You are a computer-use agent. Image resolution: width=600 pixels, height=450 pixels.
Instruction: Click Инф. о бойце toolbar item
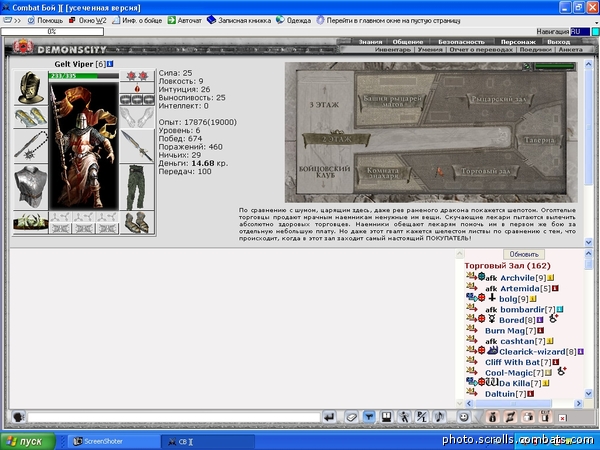(x=137, y=21)
